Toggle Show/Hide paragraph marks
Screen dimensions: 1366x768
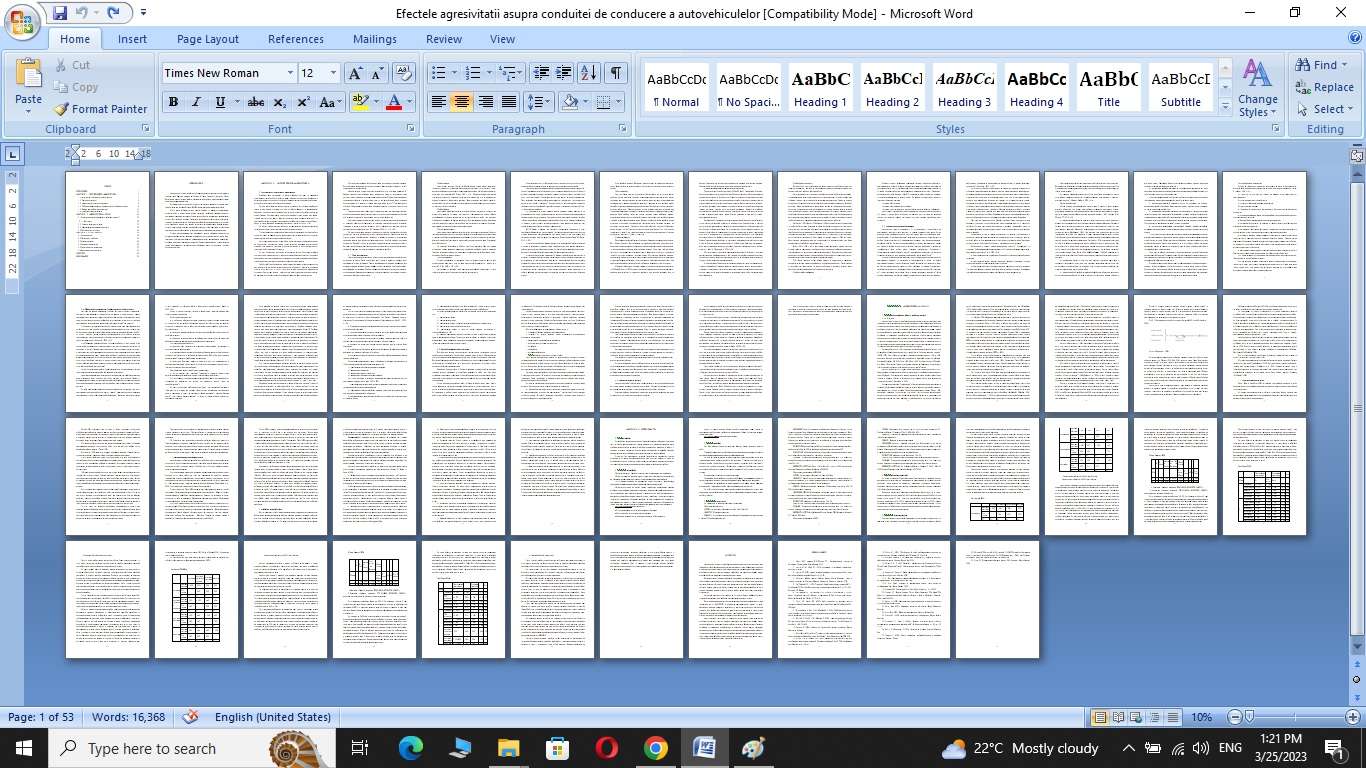pos(616,73)
